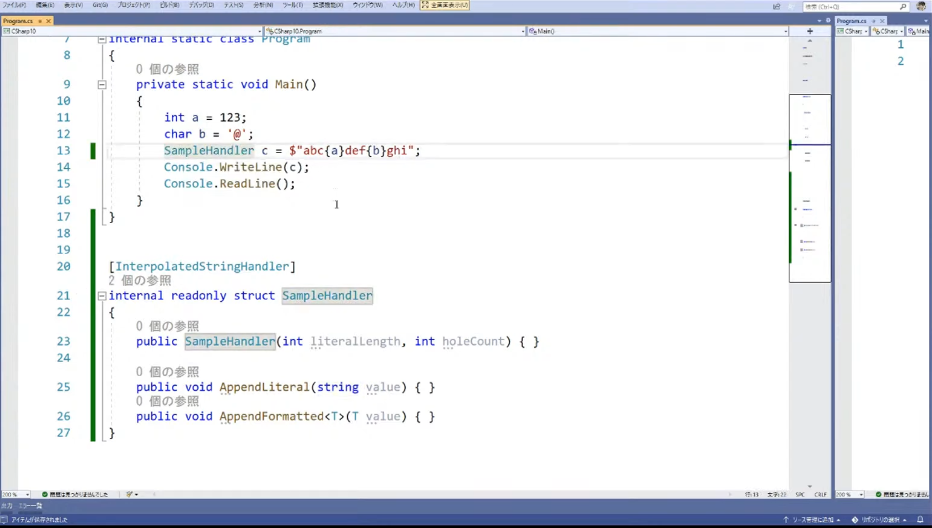
Task: Open the 分析(N) menu
Action: point(263,5)
